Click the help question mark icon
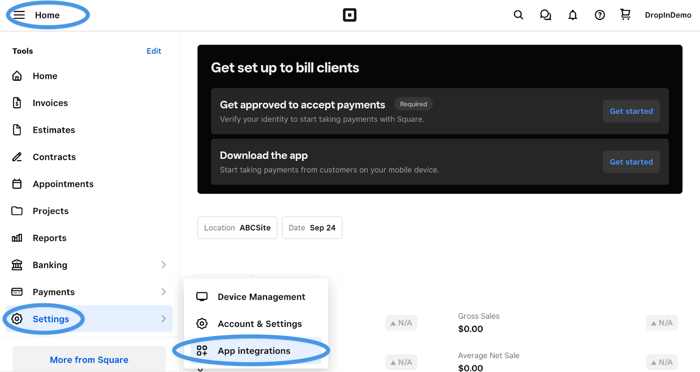 pyautogui.click(x=600, y=15)
